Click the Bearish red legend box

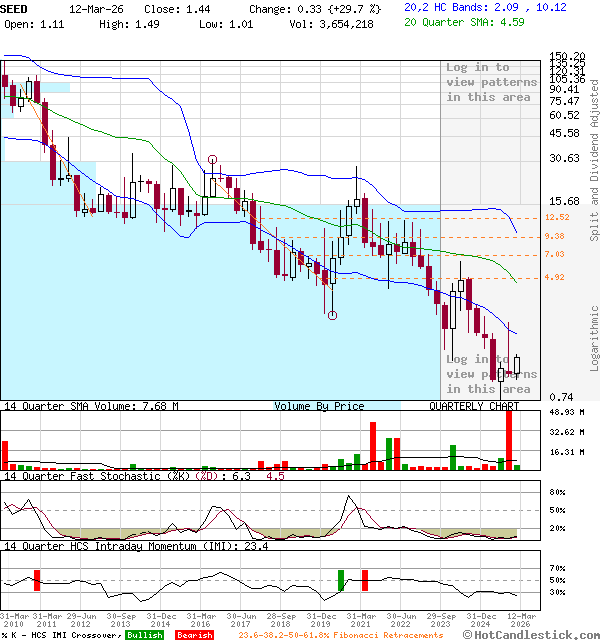tap(196, 634)
